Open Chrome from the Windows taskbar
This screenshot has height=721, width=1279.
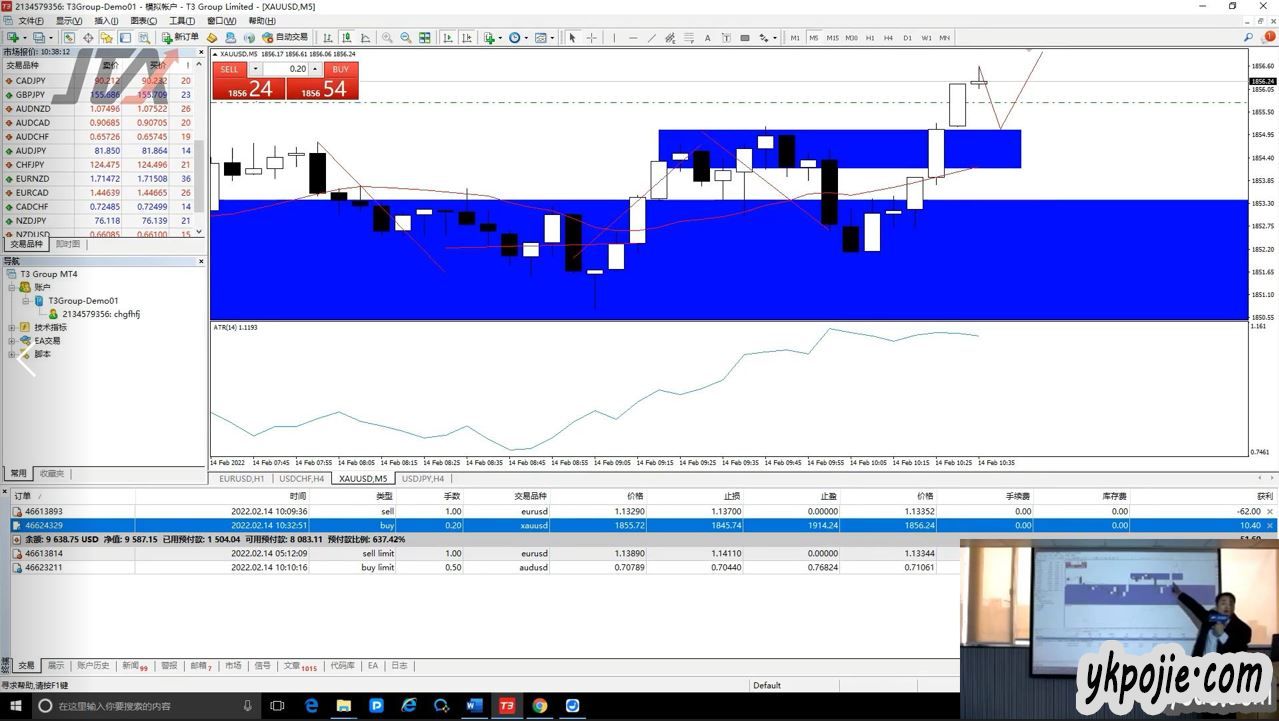539,706
